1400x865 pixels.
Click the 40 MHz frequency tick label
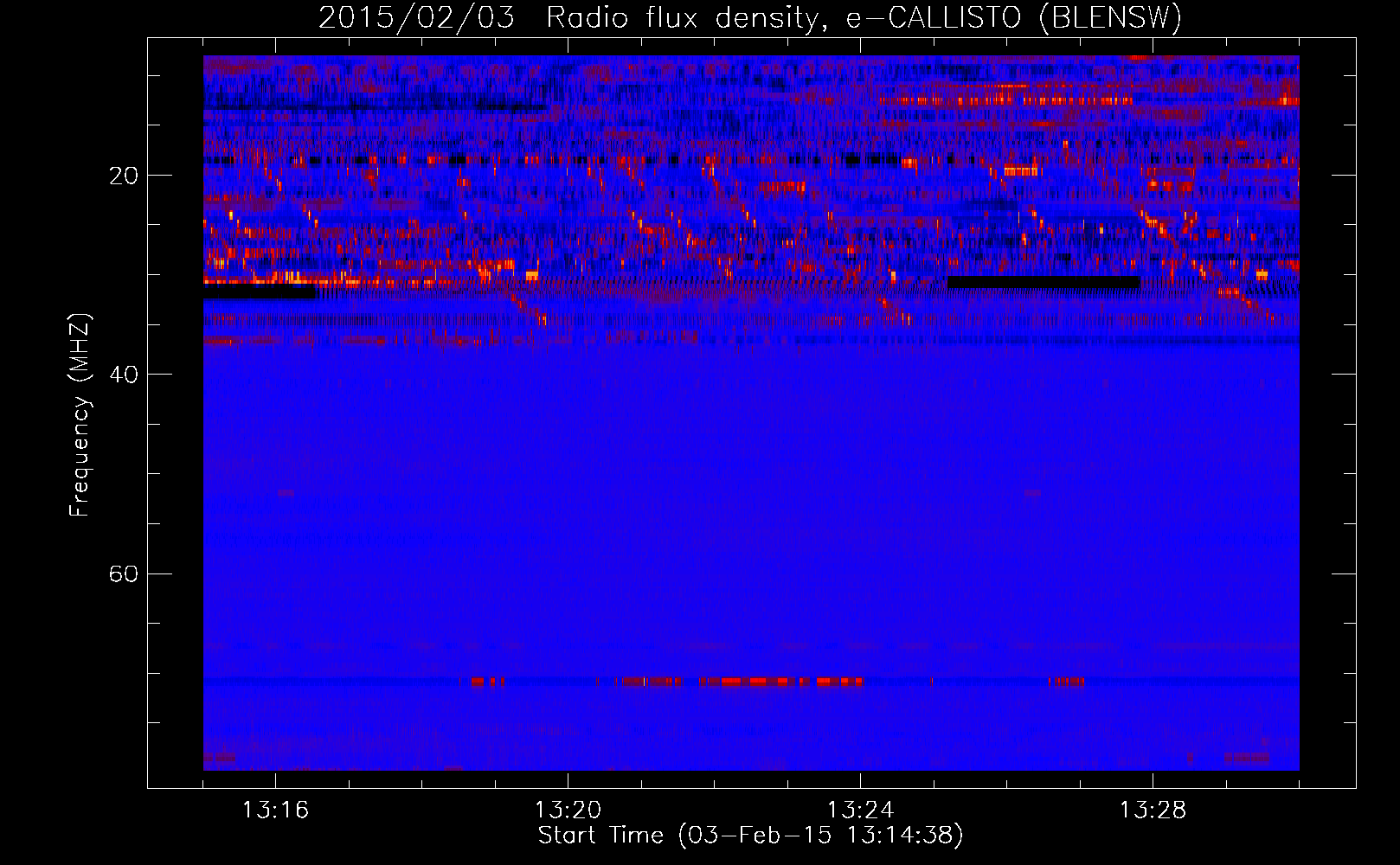(x=123, y=375)
